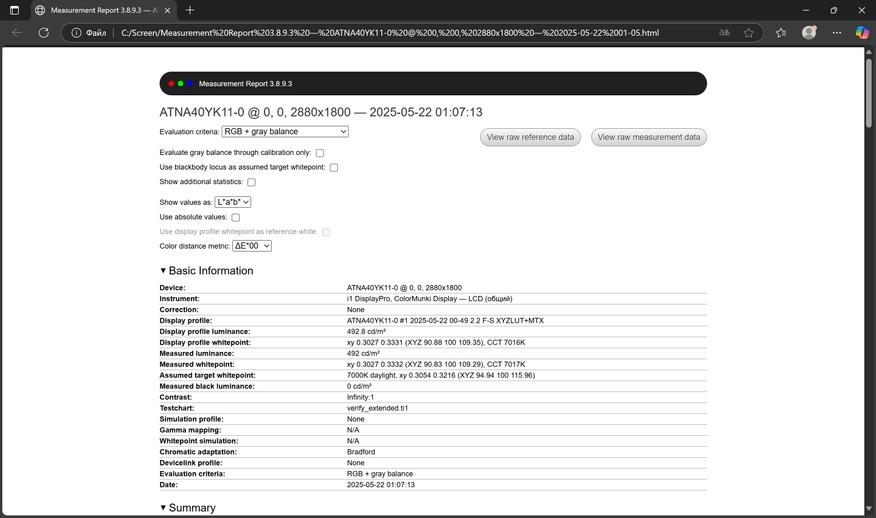Open the browser profile avatar
The height and width of the screenshot is (518, 876).
point(809,32)
